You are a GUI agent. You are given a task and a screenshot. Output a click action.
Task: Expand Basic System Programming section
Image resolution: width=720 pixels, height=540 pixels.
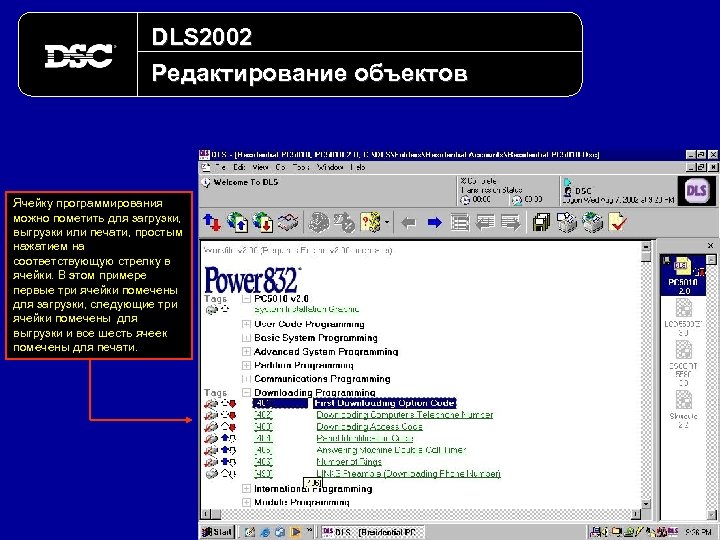point(246,338)
